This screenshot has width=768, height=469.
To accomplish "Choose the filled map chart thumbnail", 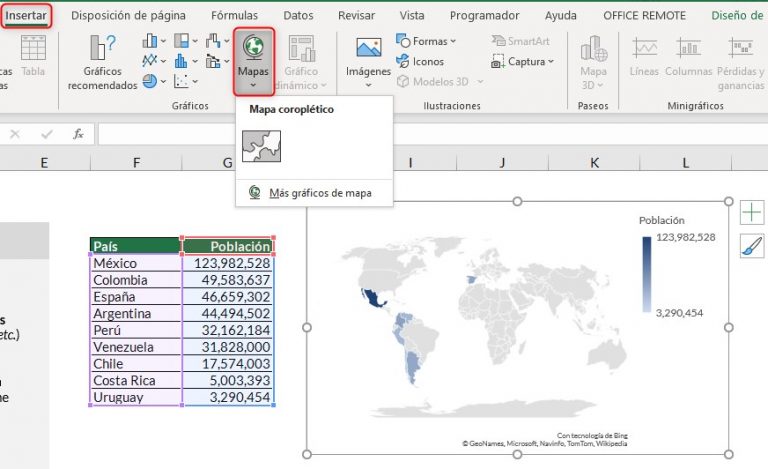I will point(262,146).
